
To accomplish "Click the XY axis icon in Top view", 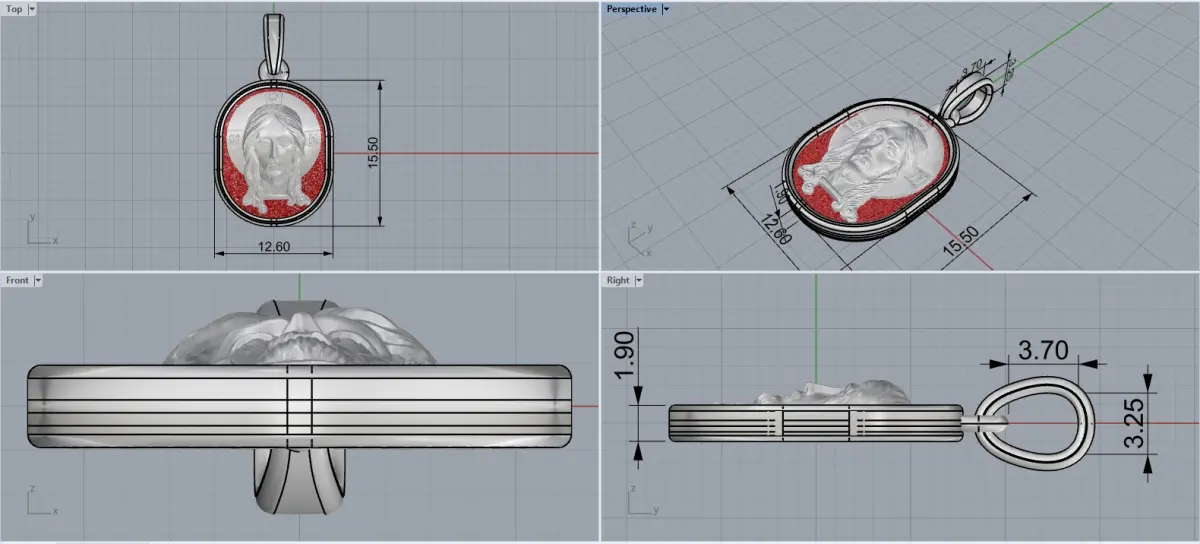I will pyautogui.click(x=42, y=230).
